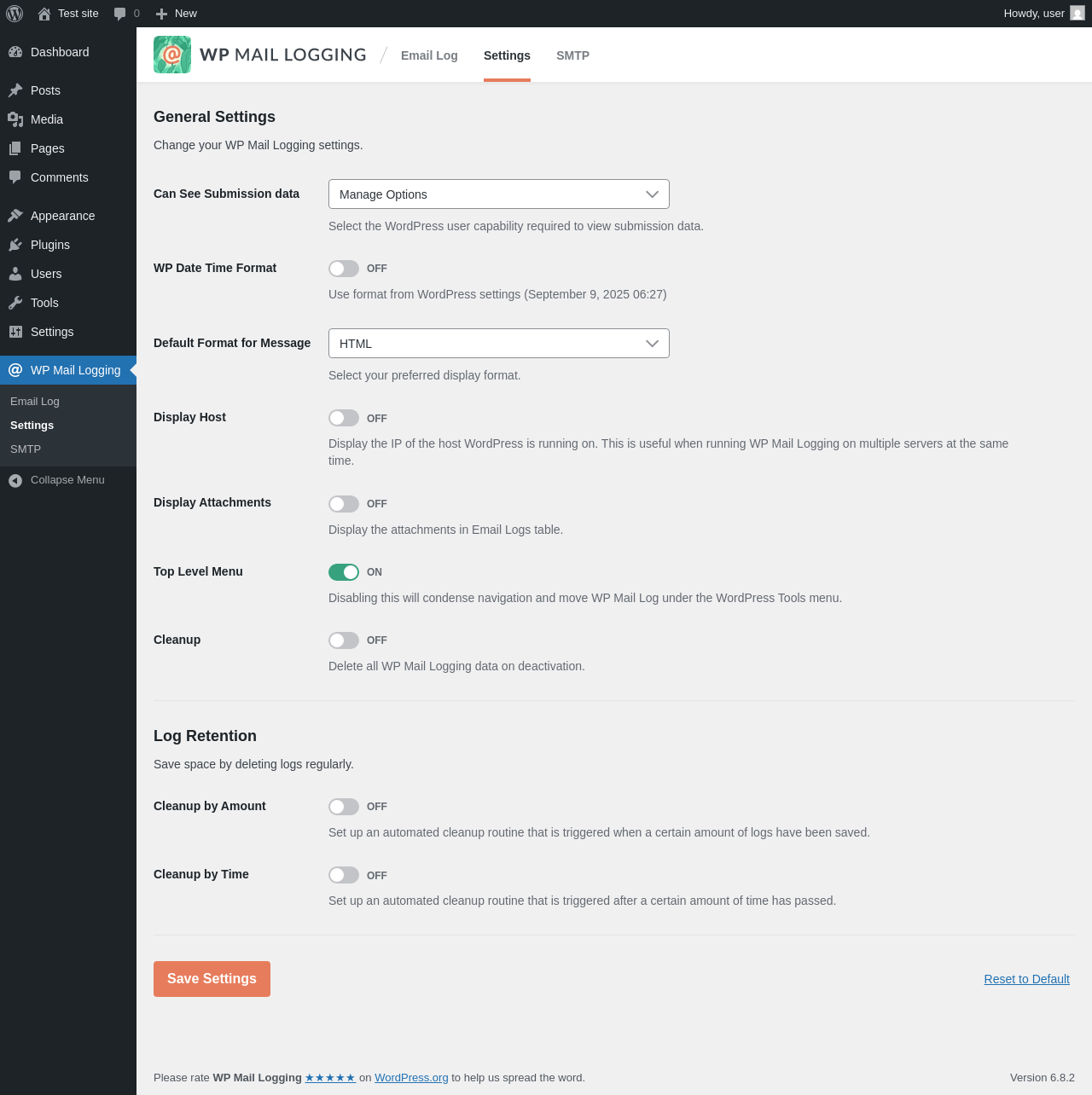The image size is (1092, 1095).
Task: Click the five-star rating link
Action: (x=330, y=1078)
